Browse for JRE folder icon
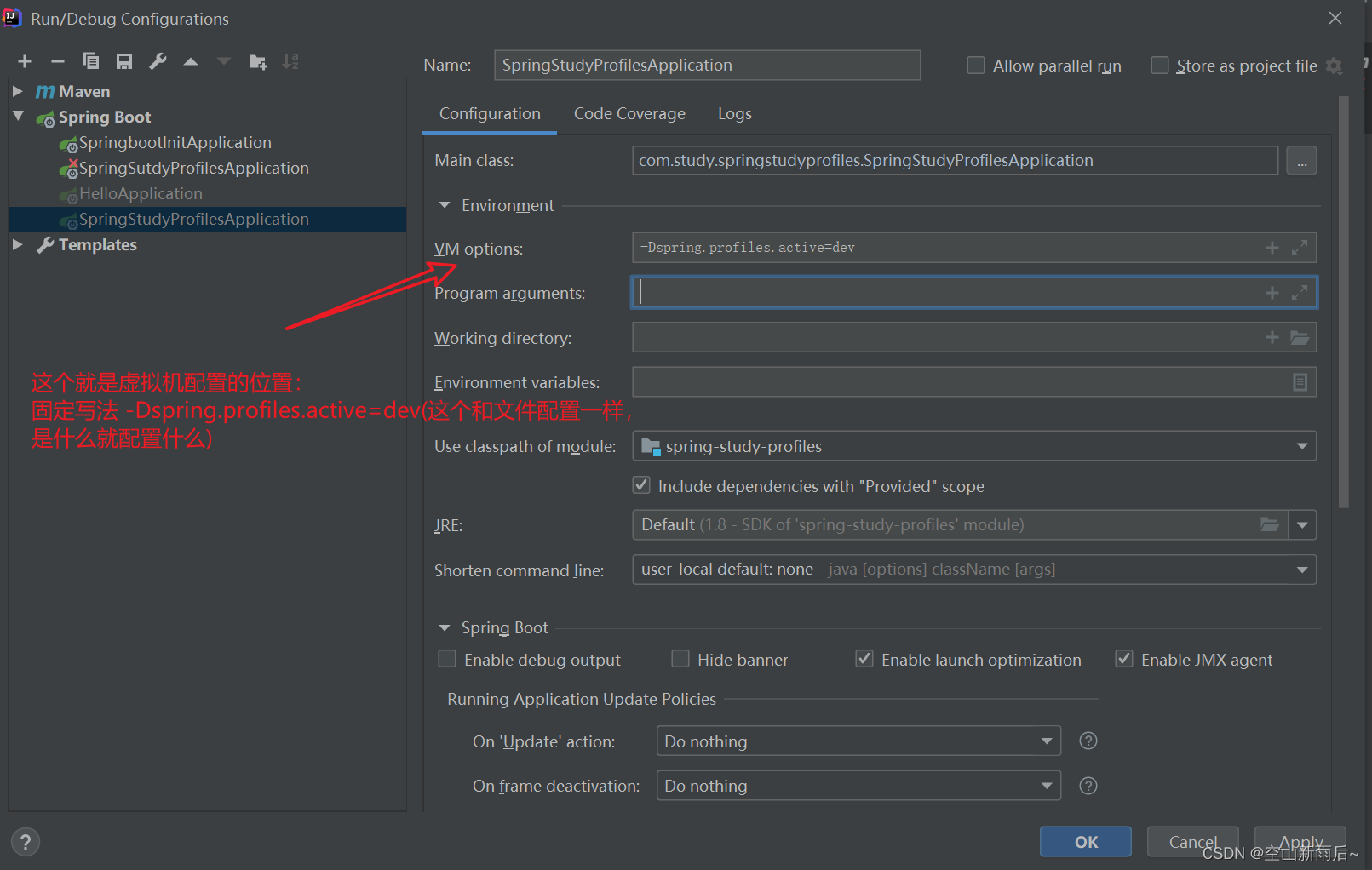 [1270, 524]
